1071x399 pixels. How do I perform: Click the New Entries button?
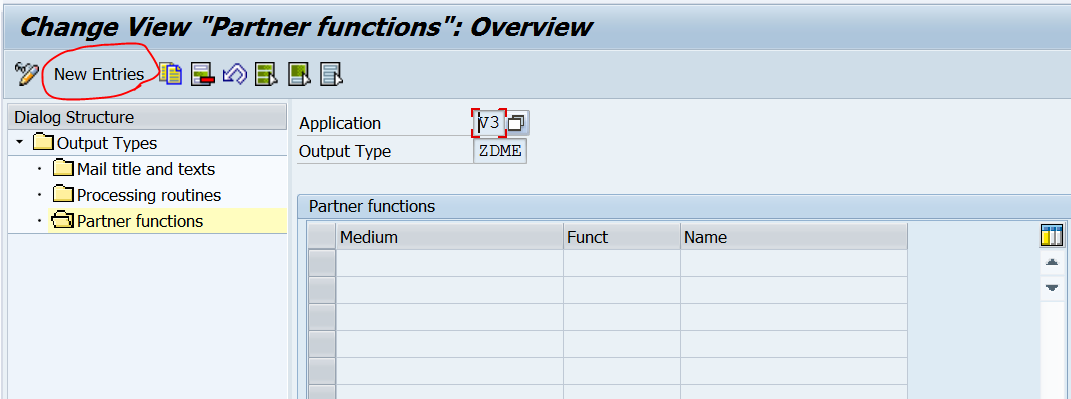pos(99,74)
